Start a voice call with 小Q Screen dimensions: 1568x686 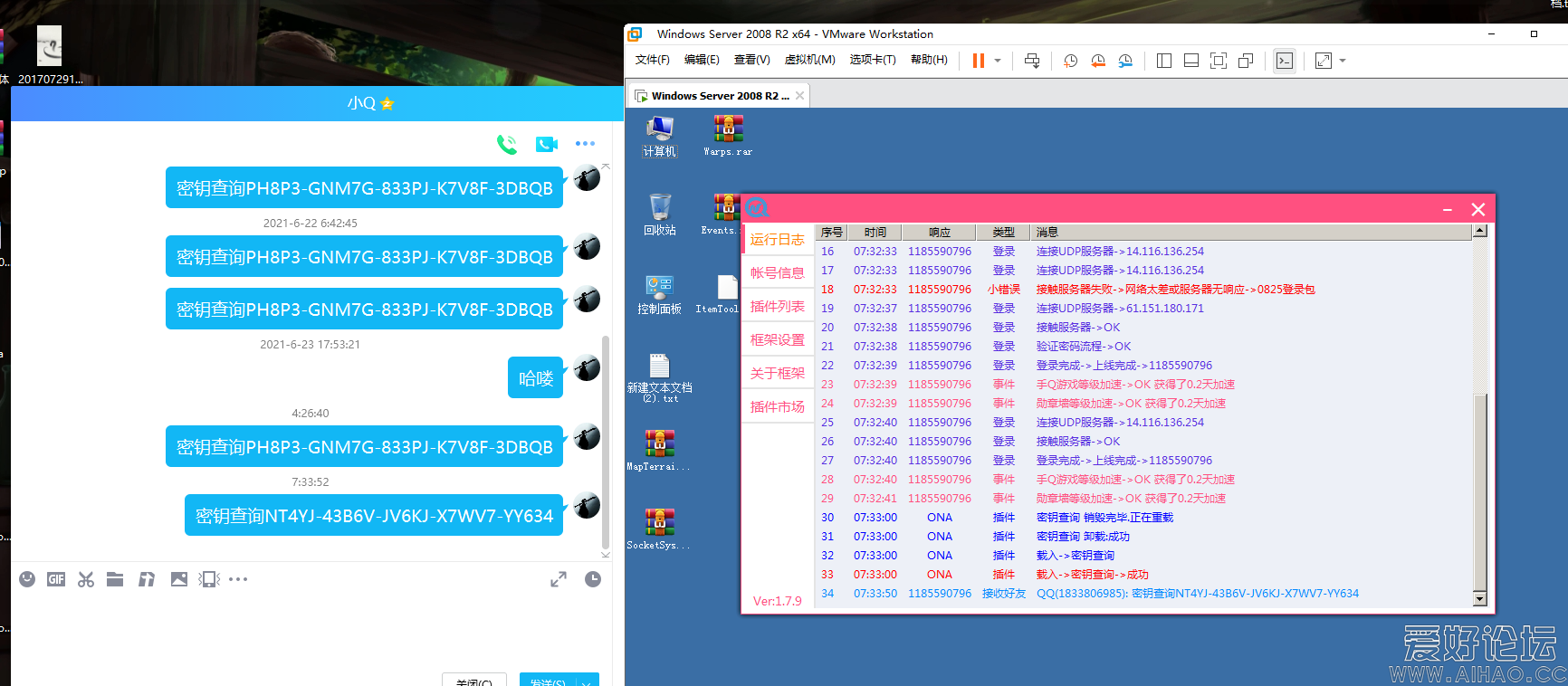pos(507,144)
